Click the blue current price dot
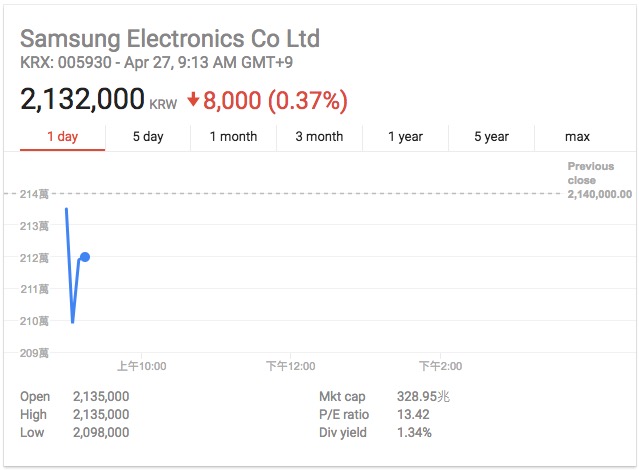 coord(85,257)
